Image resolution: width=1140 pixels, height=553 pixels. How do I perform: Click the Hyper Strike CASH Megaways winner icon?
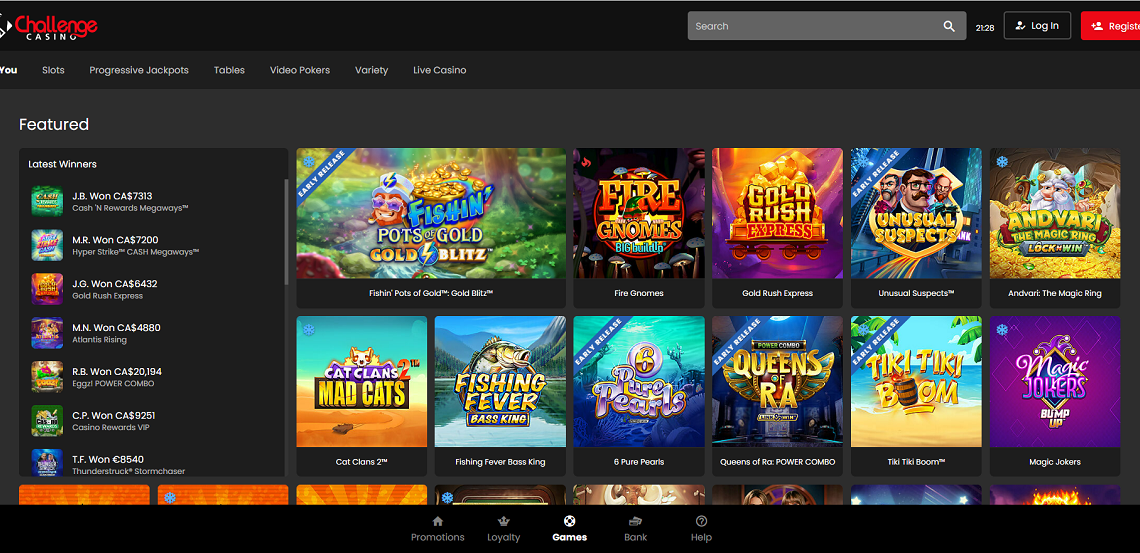click(x=47, y=245)
